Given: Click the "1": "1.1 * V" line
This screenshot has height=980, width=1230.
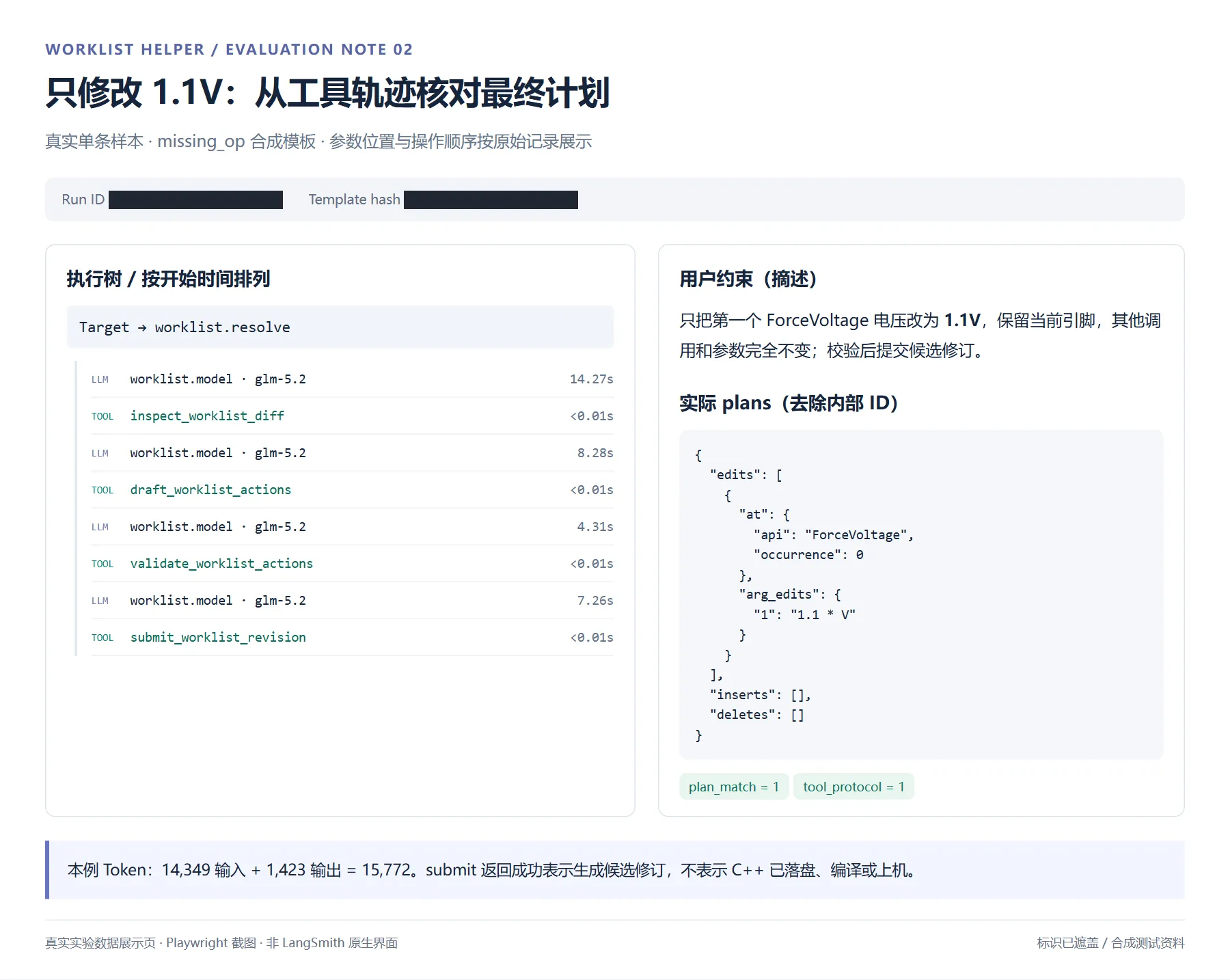Looking at the screenshot, I should (804, 614).
